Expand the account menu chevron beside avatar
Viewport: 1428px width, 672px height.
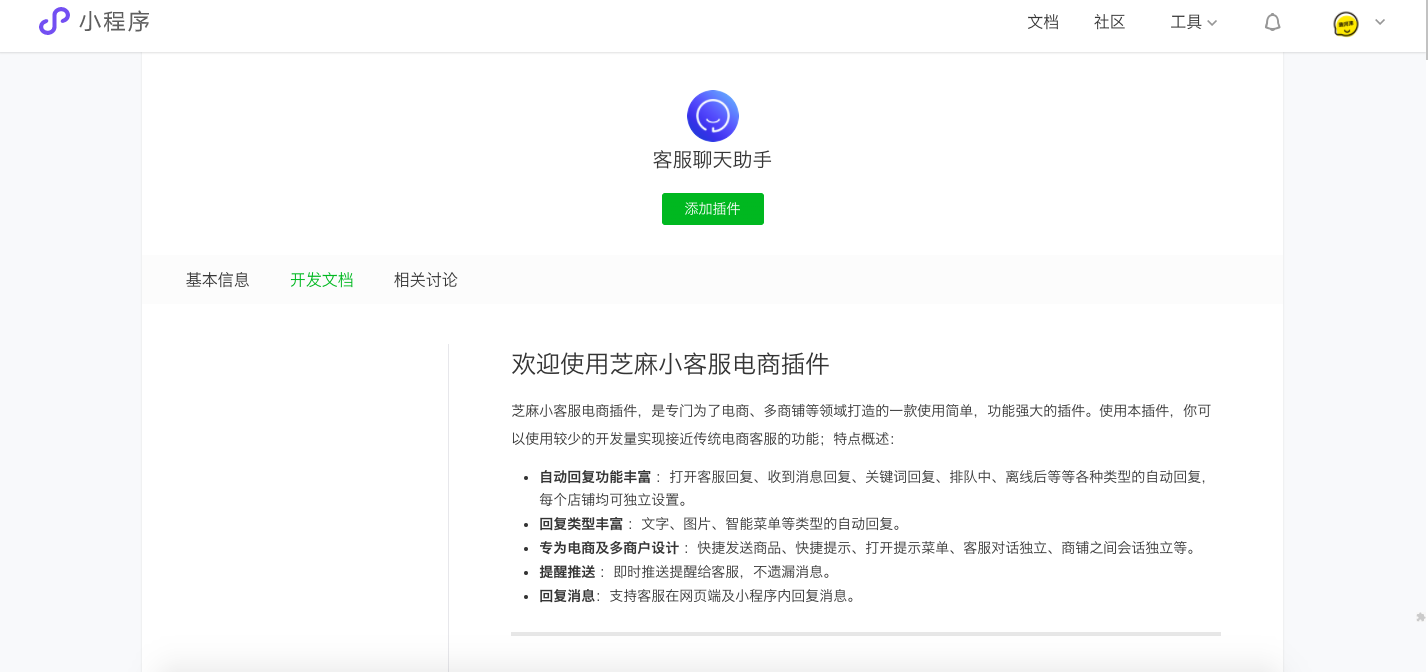click(x=1380, y=22)
